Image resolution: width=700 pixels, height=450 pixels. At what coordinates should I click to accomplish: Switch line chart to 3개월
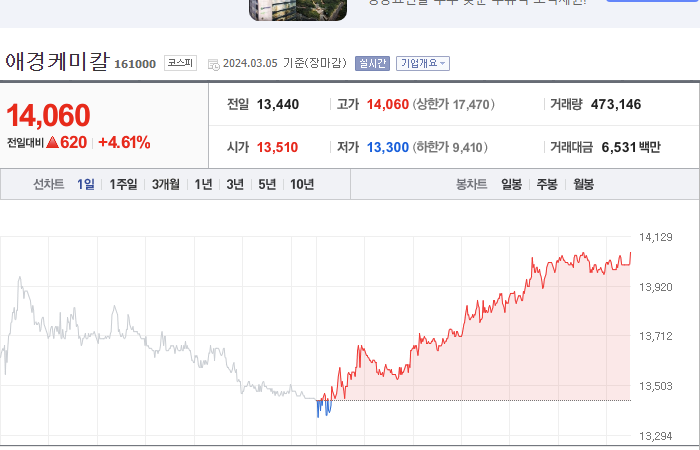pyautogui.click(x=166, y=184)
